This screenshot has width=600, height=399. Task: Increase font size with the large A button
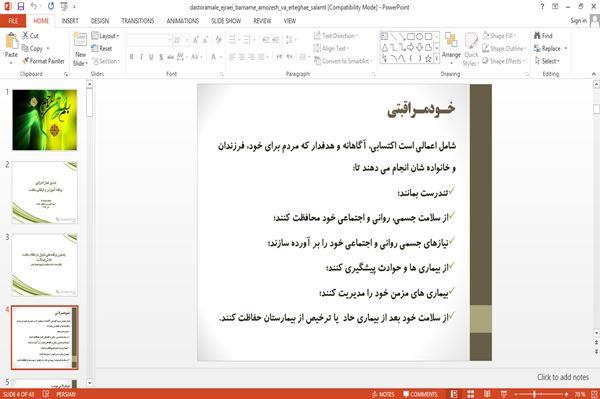click(196, 40)
